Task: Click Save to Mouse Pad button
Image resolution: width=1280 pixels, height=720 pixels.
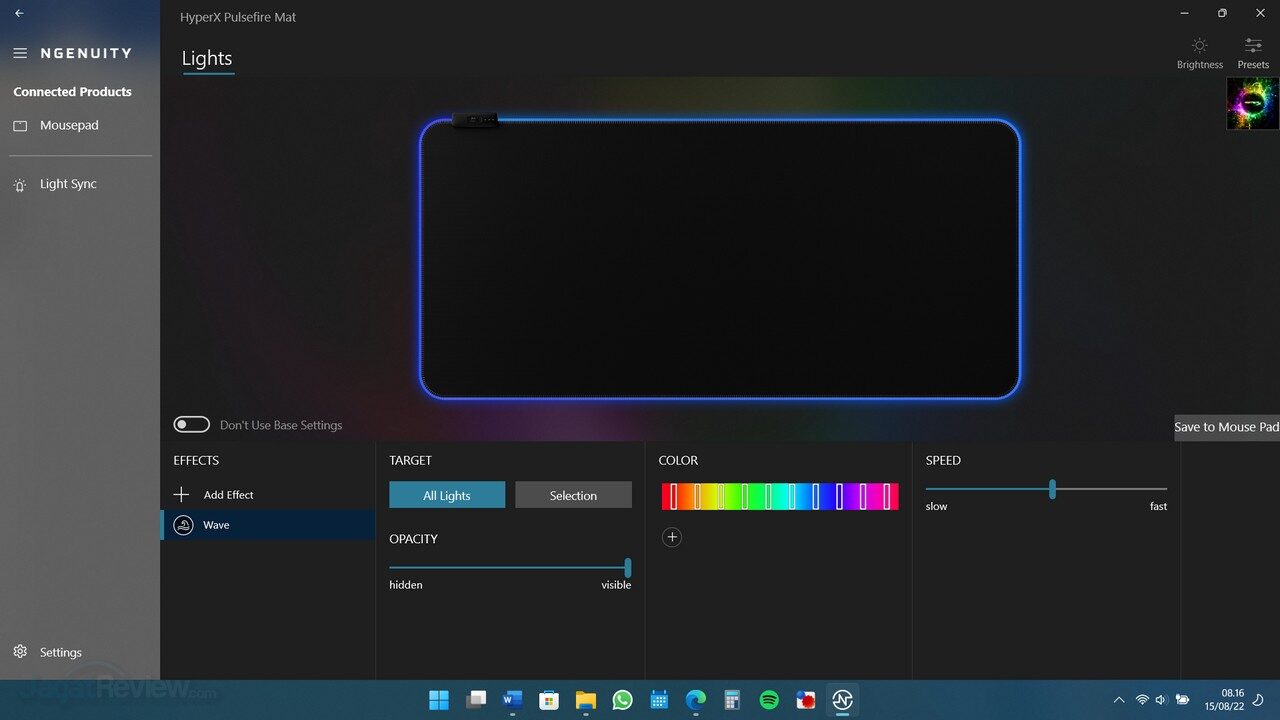Action: coord(1226,427)
